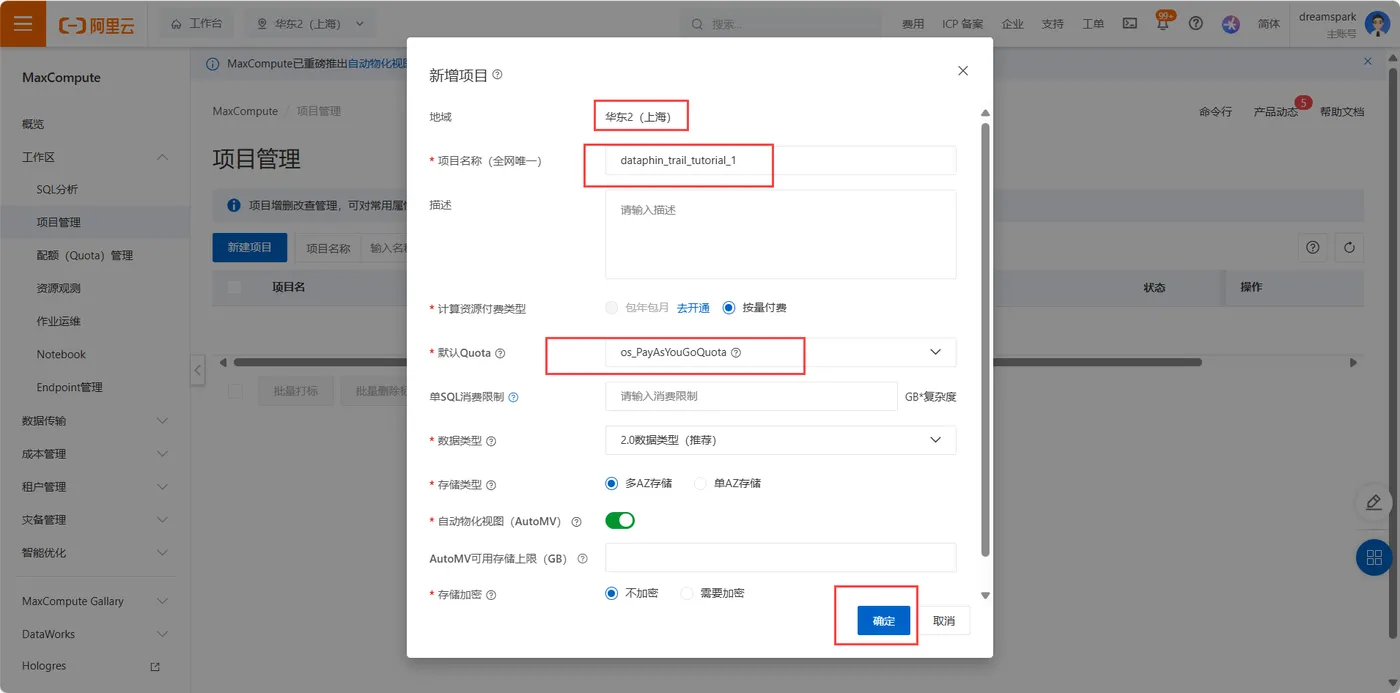
Task: Click the Alibaba Cloud logo
Action: (x=97, y=24)
